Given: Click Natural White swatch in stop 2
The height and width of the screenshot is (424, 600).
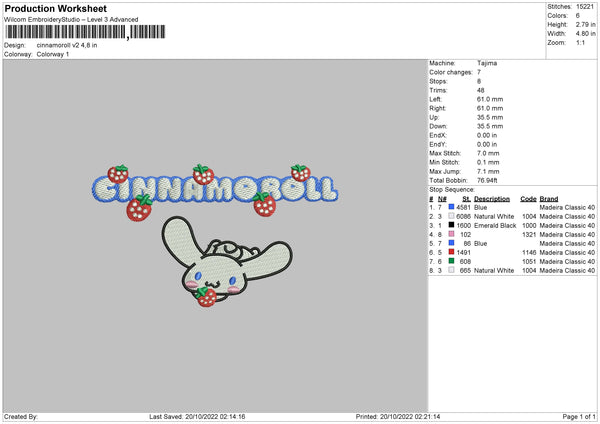Looking at the screenshot, I should click(x=451, y=216).
